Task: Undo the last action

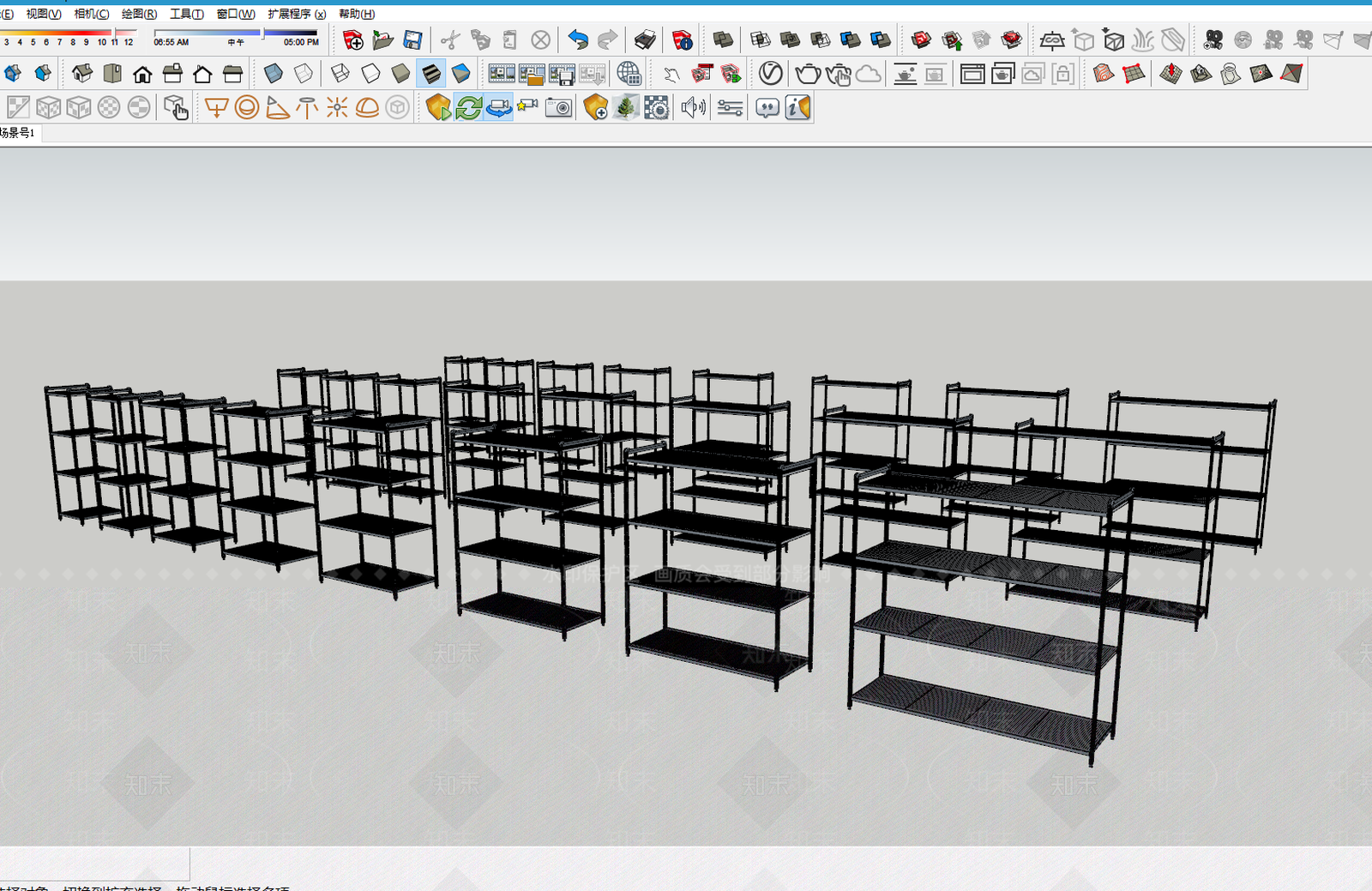Action: [x=578, y=39]
